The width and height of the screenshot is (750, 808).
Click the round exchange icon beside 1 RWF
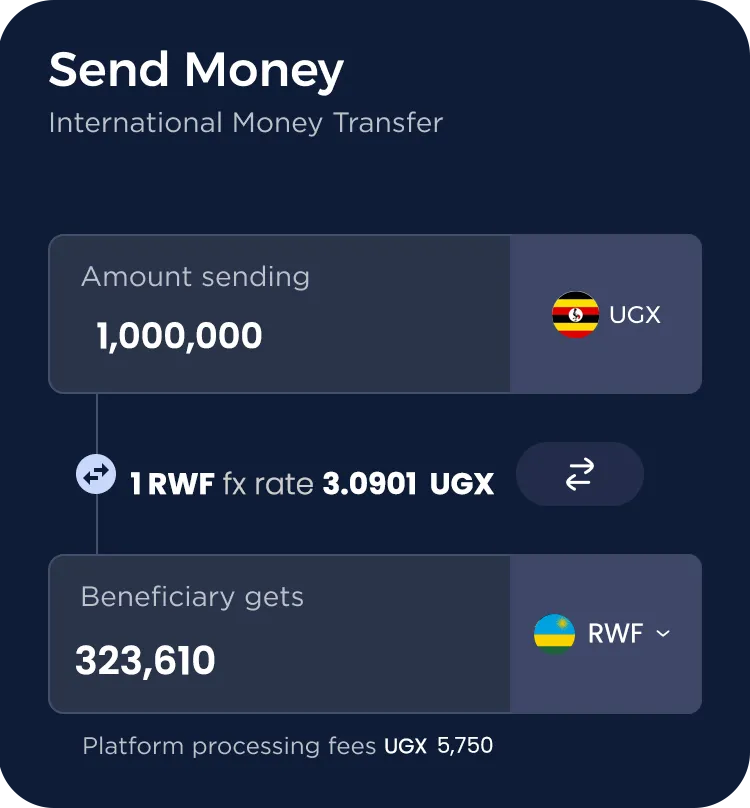(96, 474)
